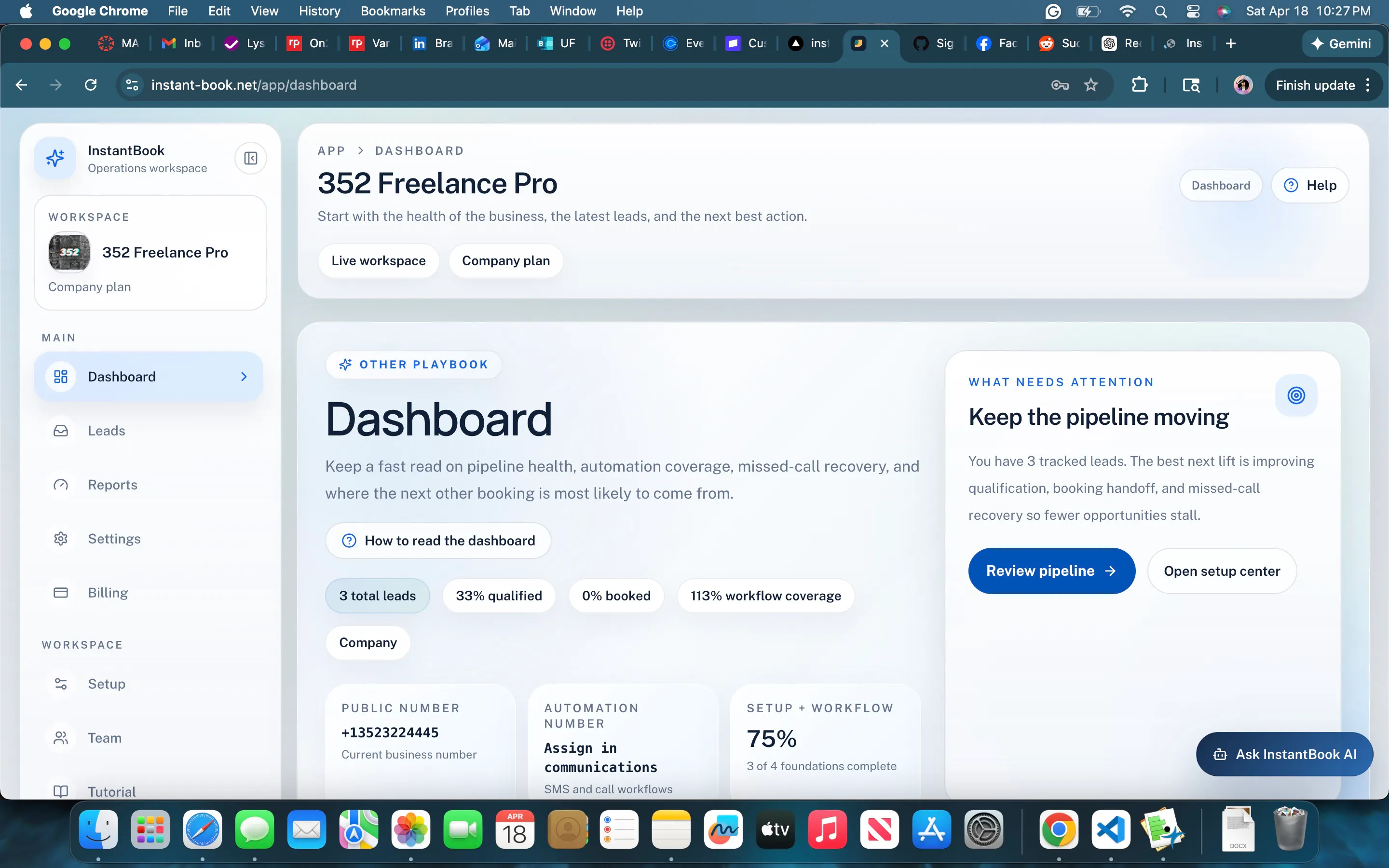Click the Company plan chip
Screen dimensions: 1389x868
(x=505, y=260)
